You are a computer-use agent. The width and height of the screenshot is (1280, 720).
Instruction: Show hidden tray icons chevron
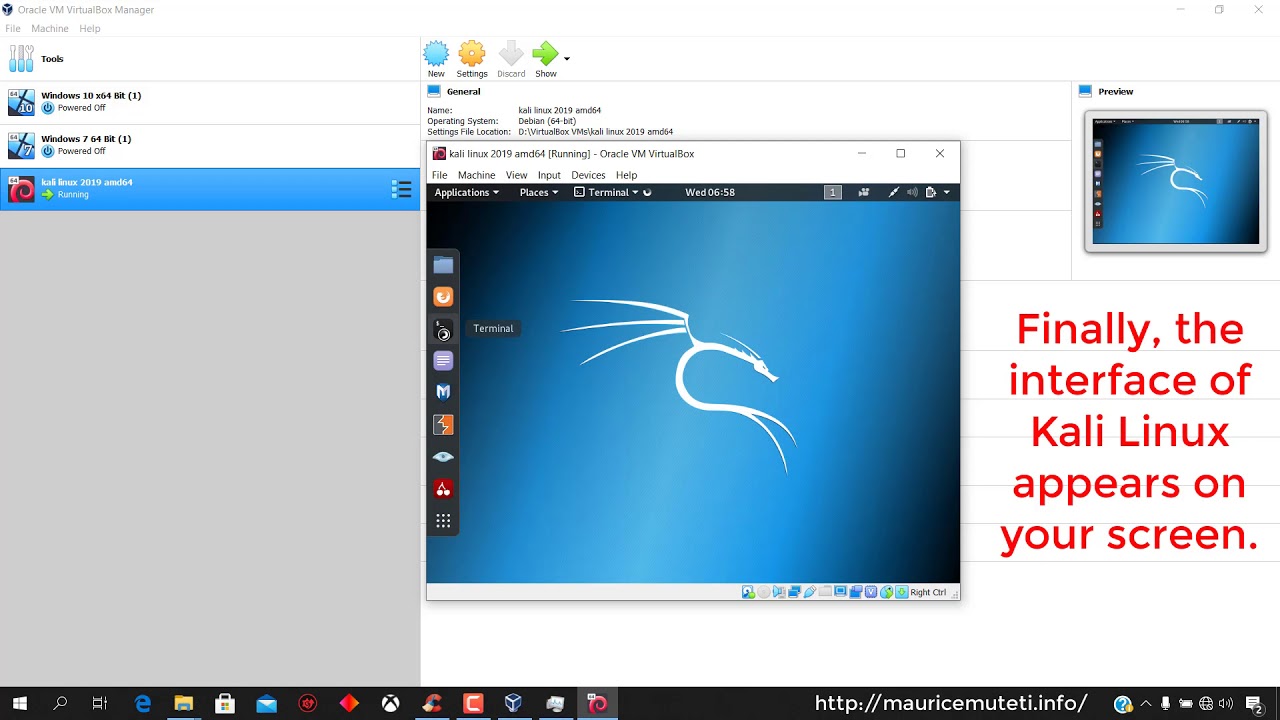(1146, 704)
